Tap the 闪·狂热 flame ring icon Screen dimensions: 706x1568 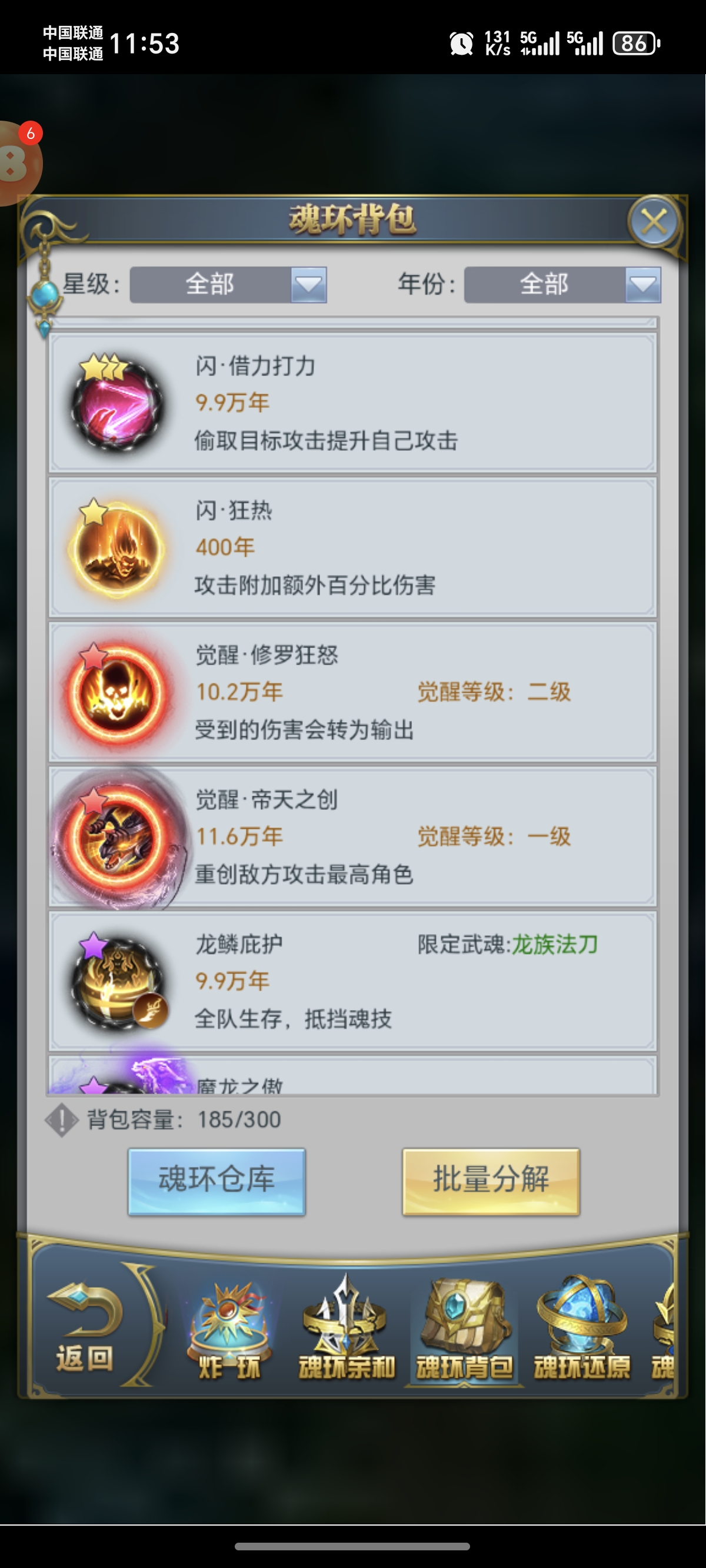pos(117,548)
